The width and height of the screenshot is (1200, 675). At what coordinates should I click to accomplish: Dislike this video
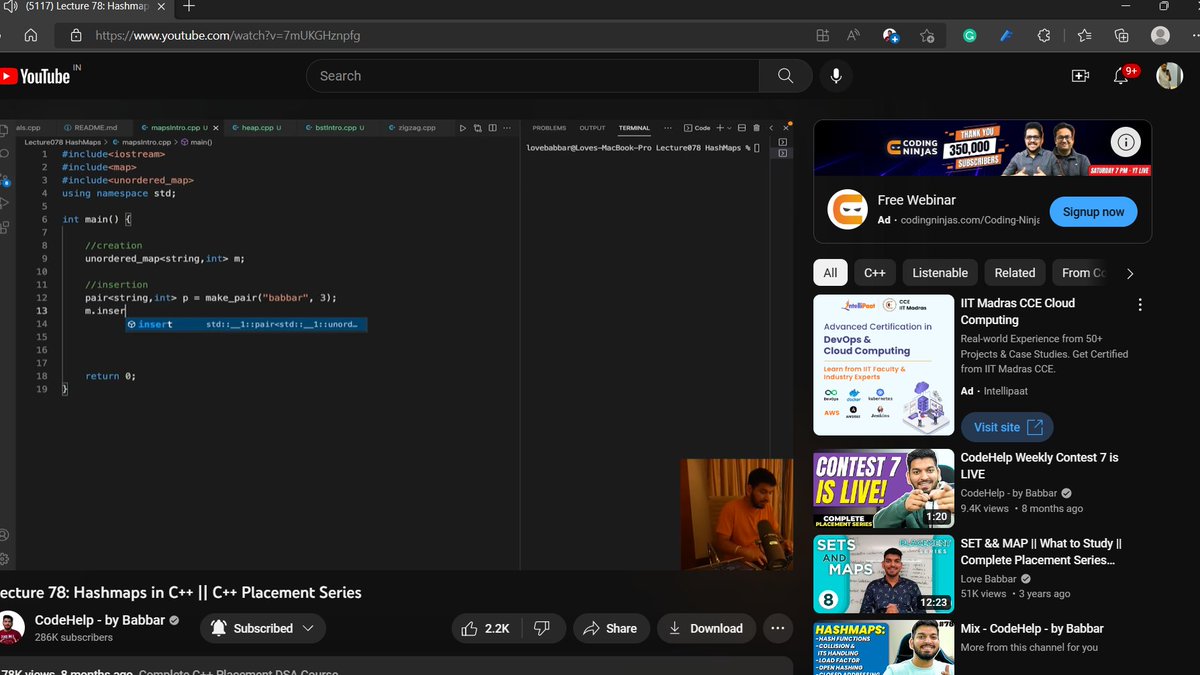542,628
